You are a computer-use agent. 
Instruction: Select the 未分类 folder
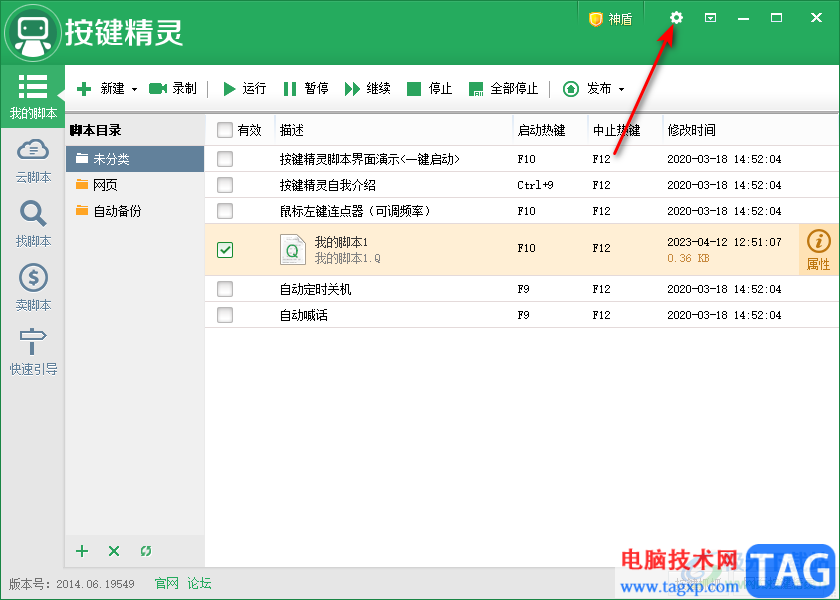point(135,159)
